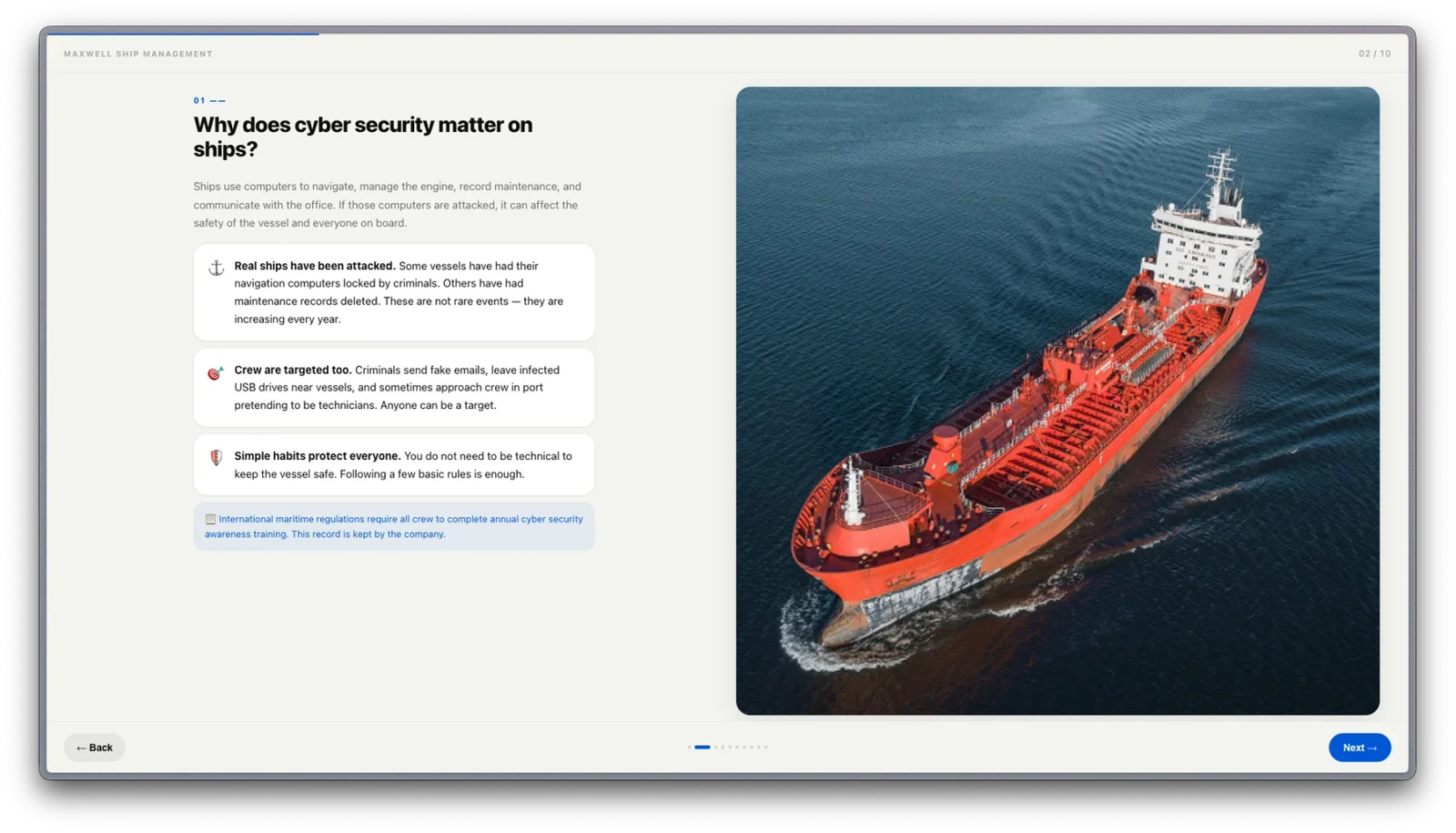Click the "Crew are targeted too." text
This screenshot has width=1456, height=833.
tap(293, 370)
